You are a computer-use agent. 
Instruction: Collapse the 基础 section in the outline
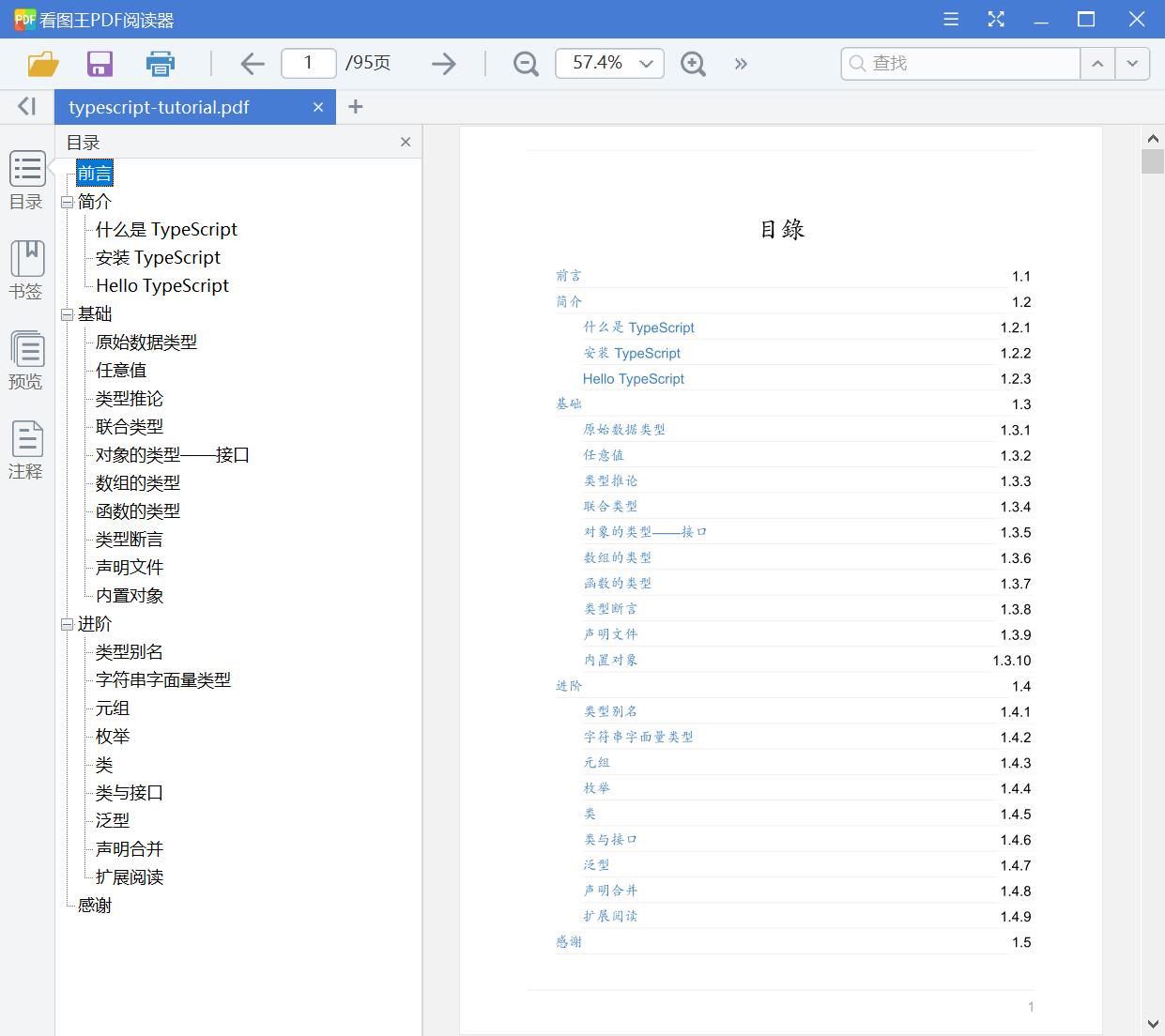(x=67, y=313)
